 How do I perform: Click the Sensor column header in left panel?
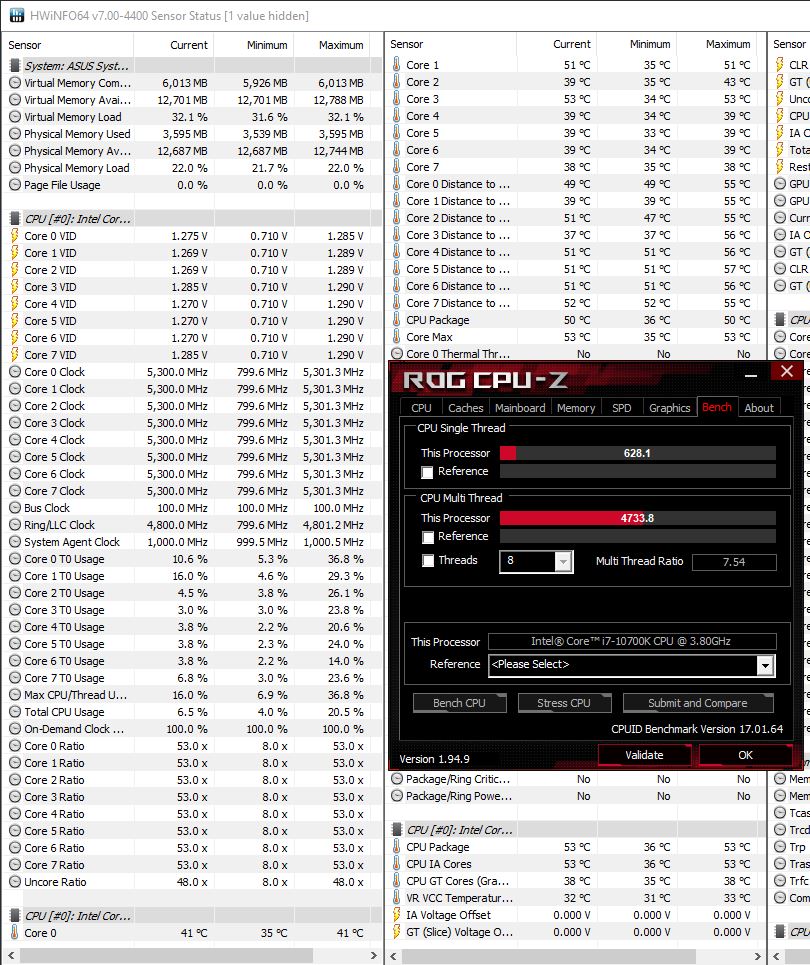[x=68, y=45]
